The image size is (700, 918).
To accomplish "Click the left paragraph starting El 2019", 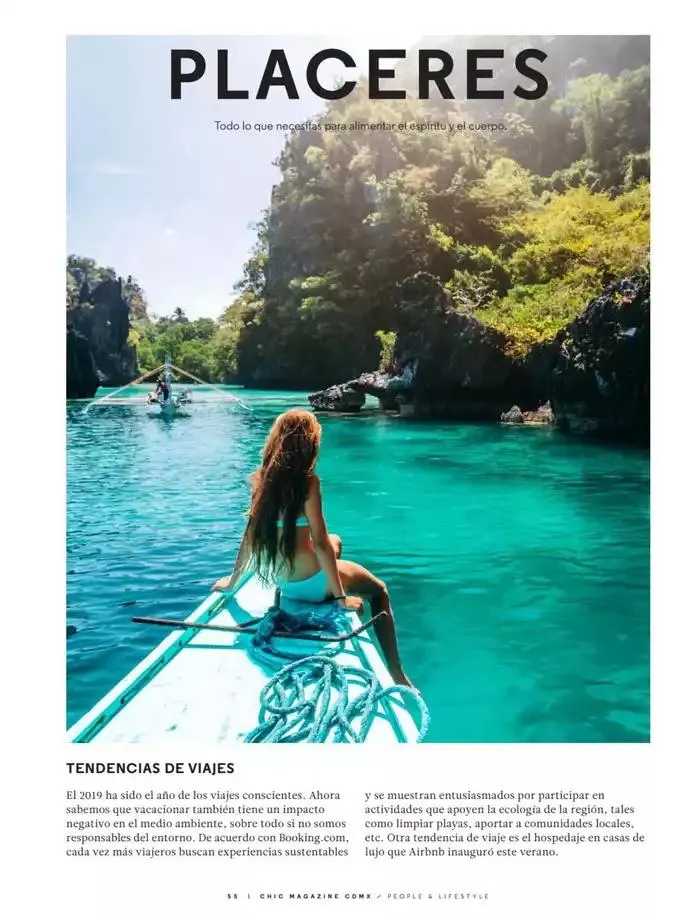I will coord(207,824).
